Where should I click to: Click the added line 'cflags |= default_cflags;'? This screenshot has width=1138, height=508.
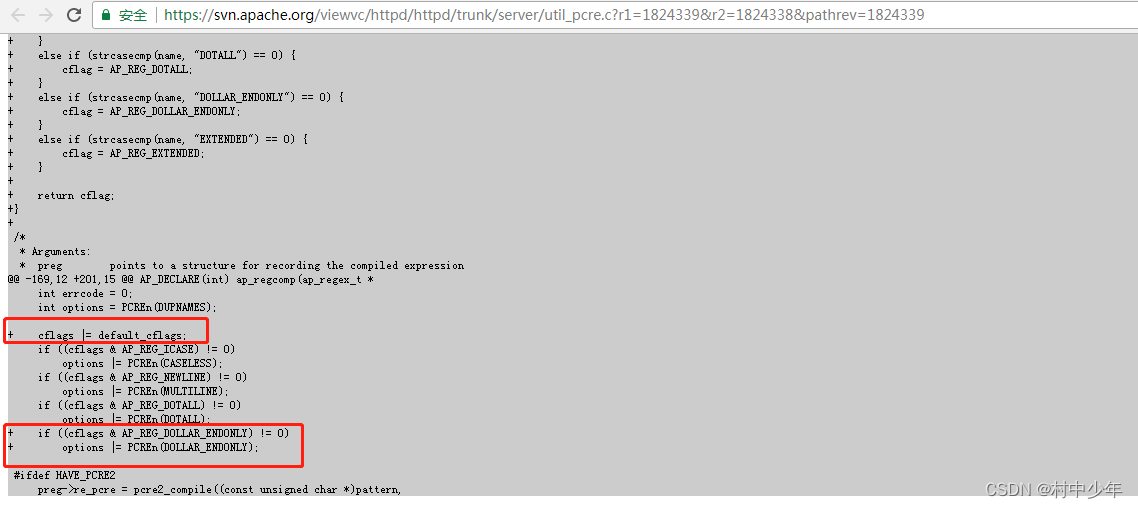coord(112,335)
